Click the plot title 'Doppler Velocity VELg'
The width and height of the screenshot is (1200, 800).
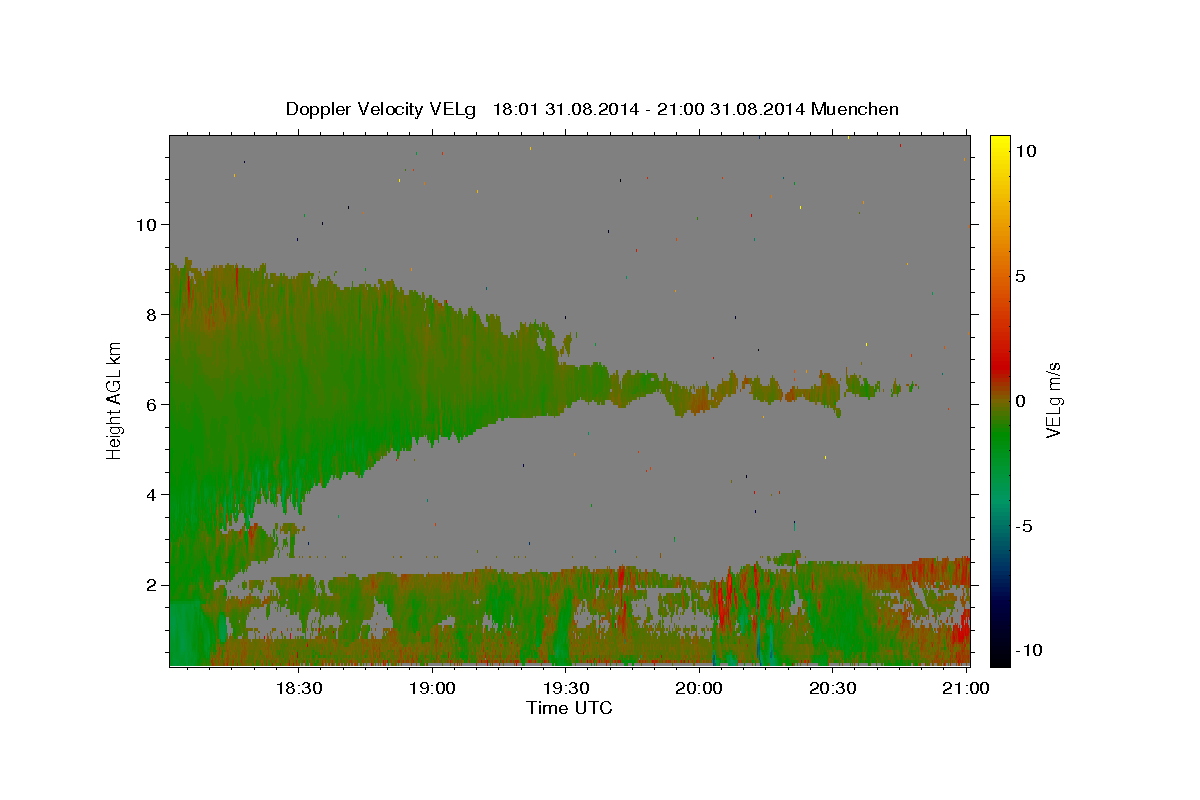(383, 109)
